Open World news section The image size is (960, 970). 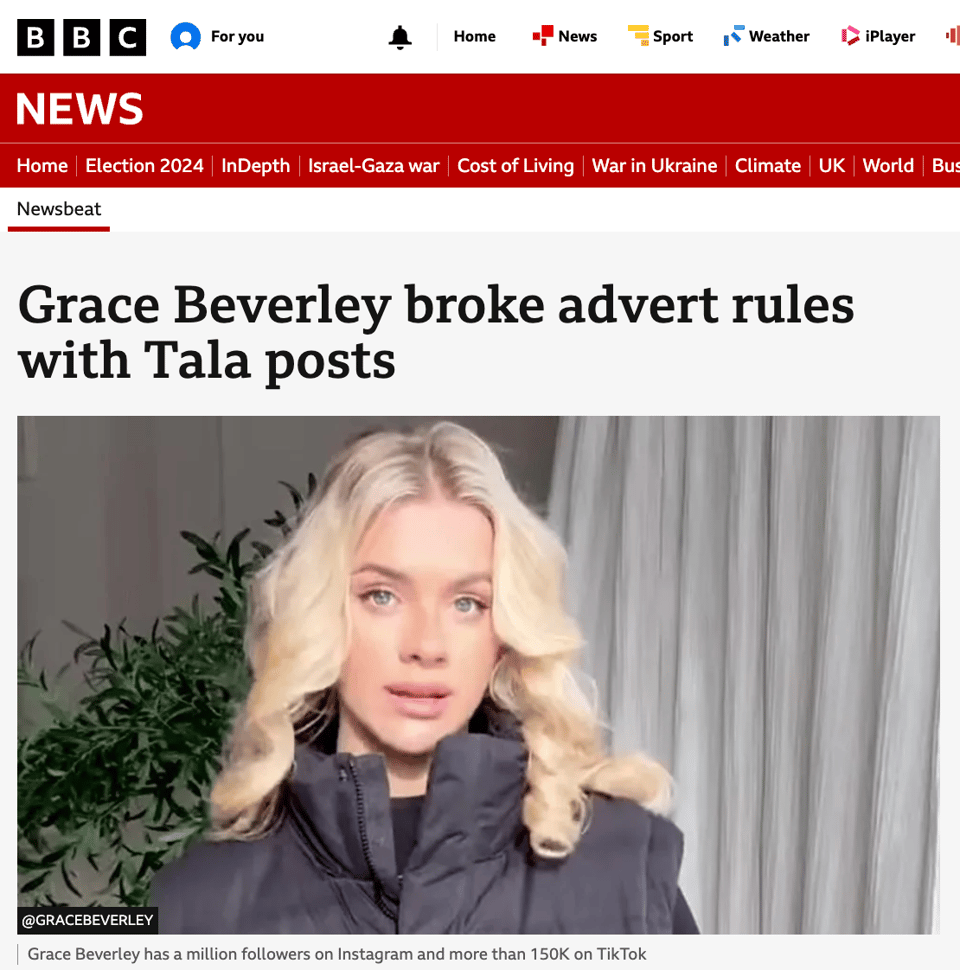click(888, 166)
